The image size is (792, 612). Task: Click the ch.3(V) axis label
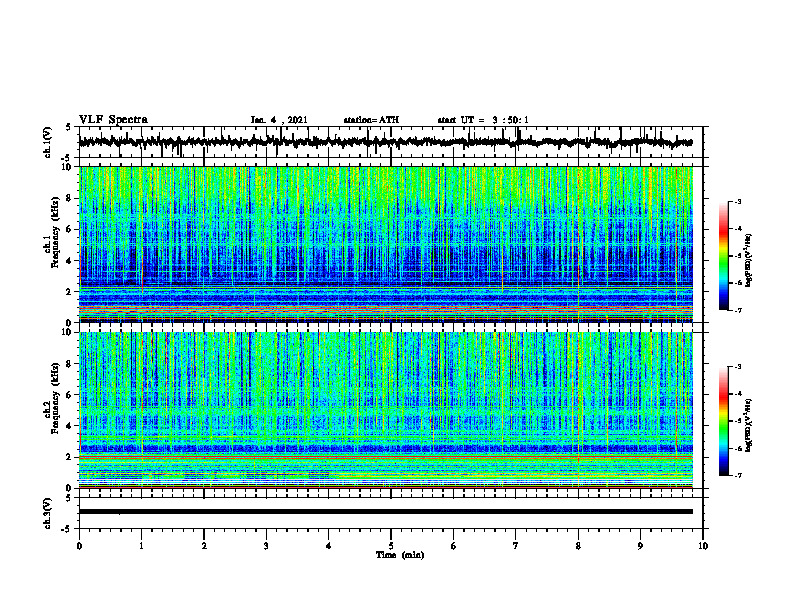48,513
